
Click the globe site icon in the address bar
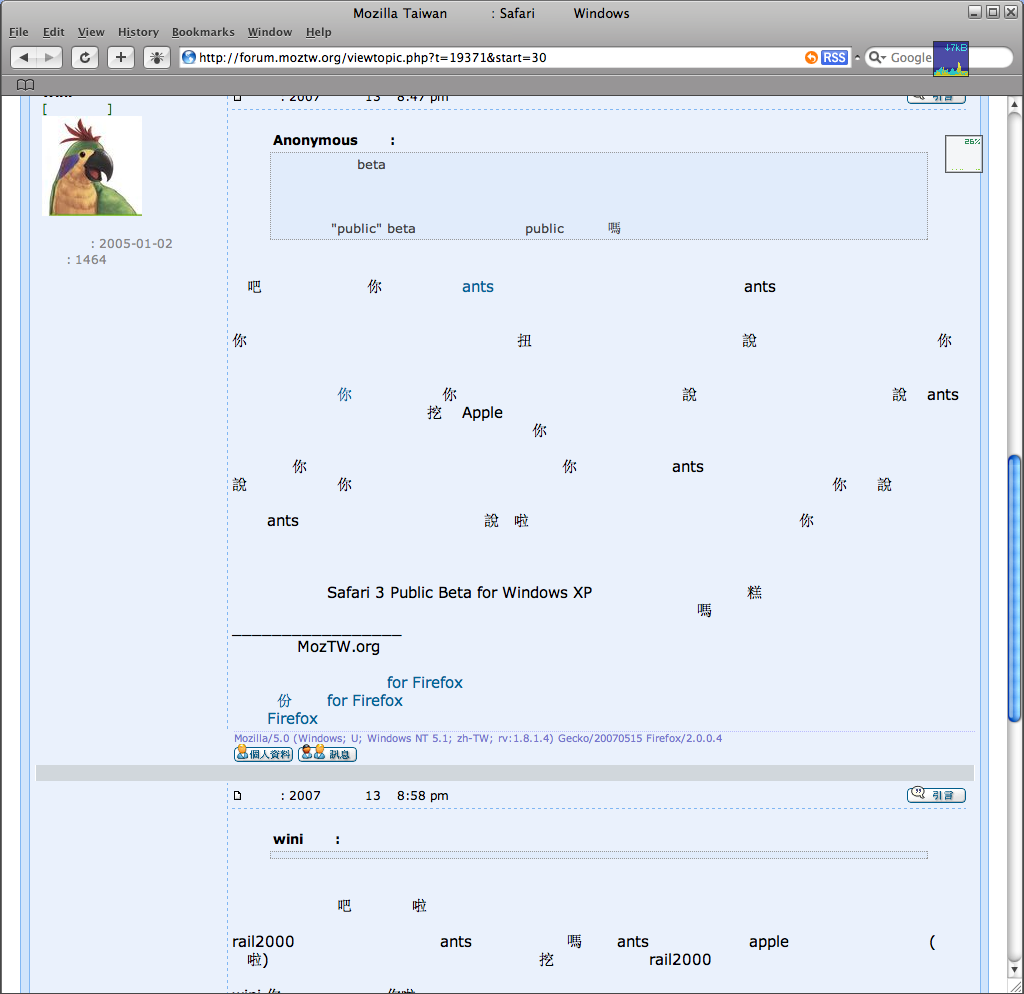(189, 57)
